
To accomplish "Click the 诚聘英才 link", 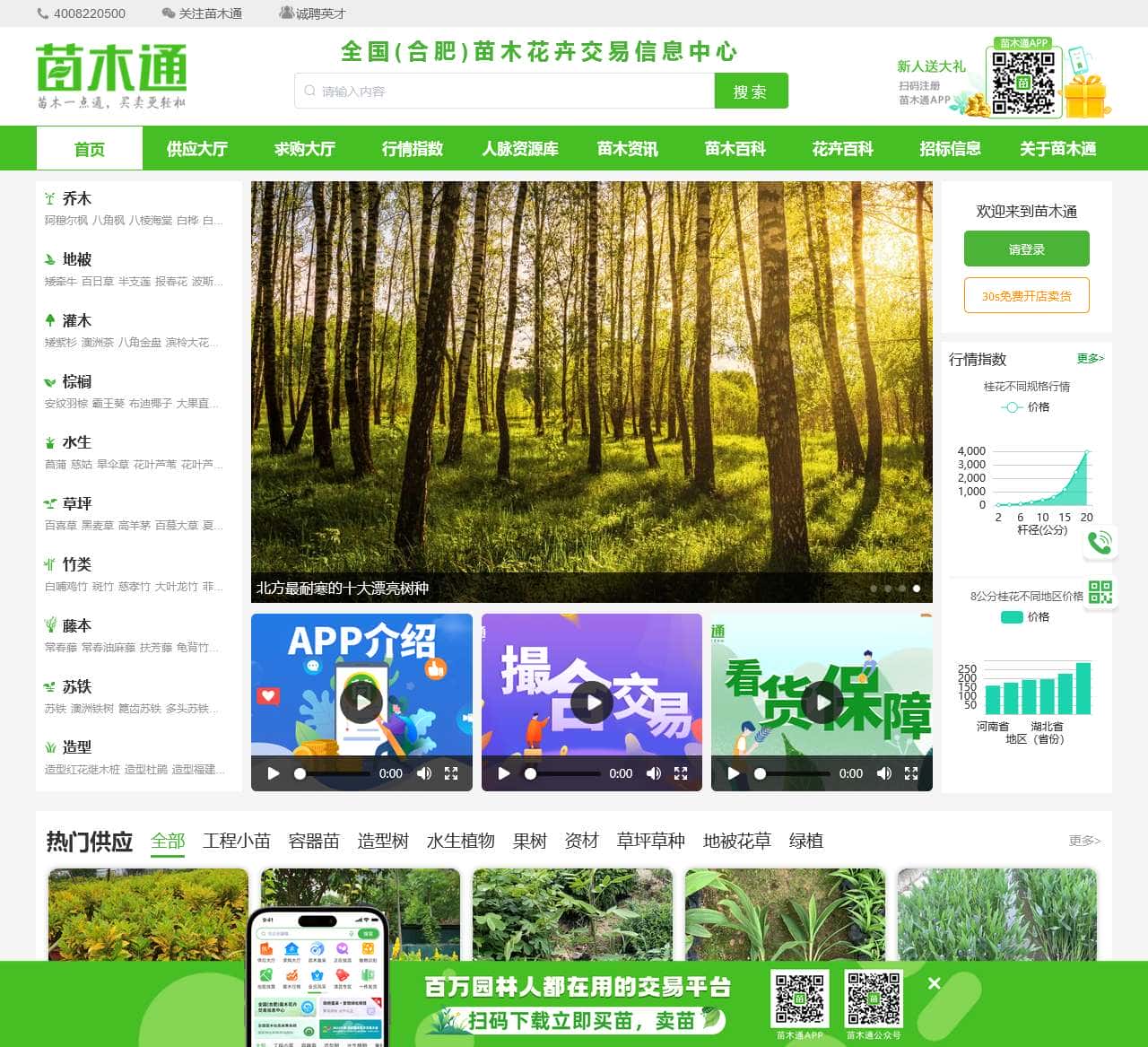I will click(x=320, y=13).
